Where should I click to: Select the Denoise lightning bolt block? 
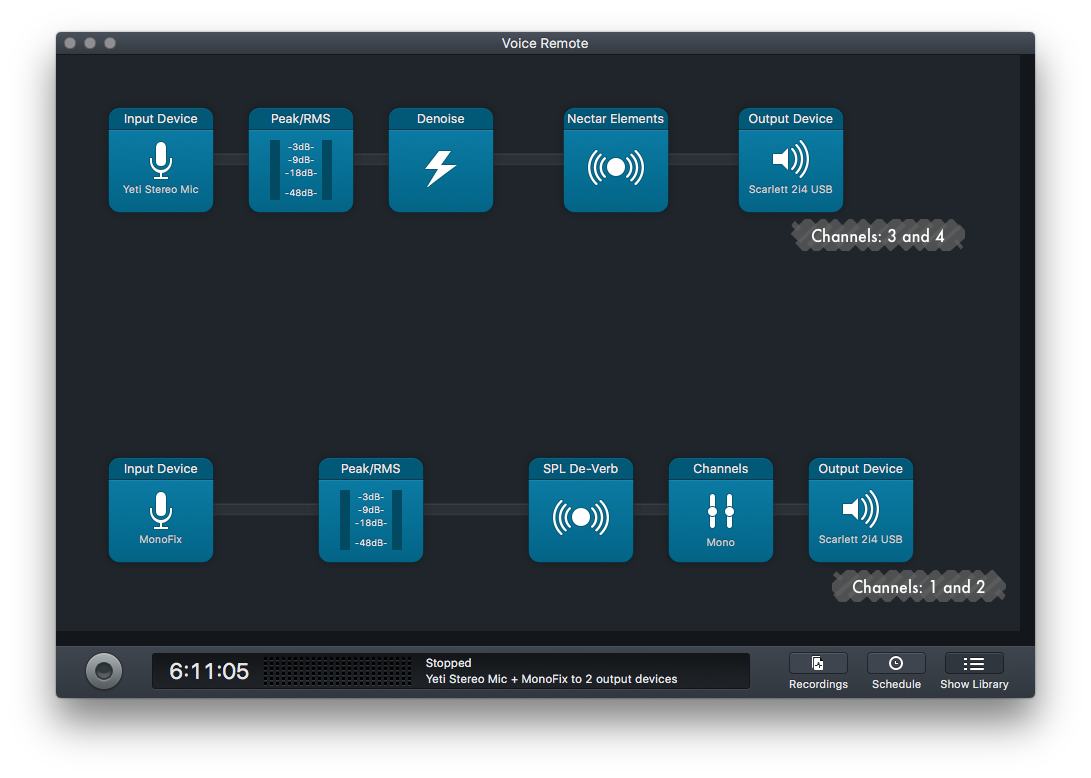point(440,166)
